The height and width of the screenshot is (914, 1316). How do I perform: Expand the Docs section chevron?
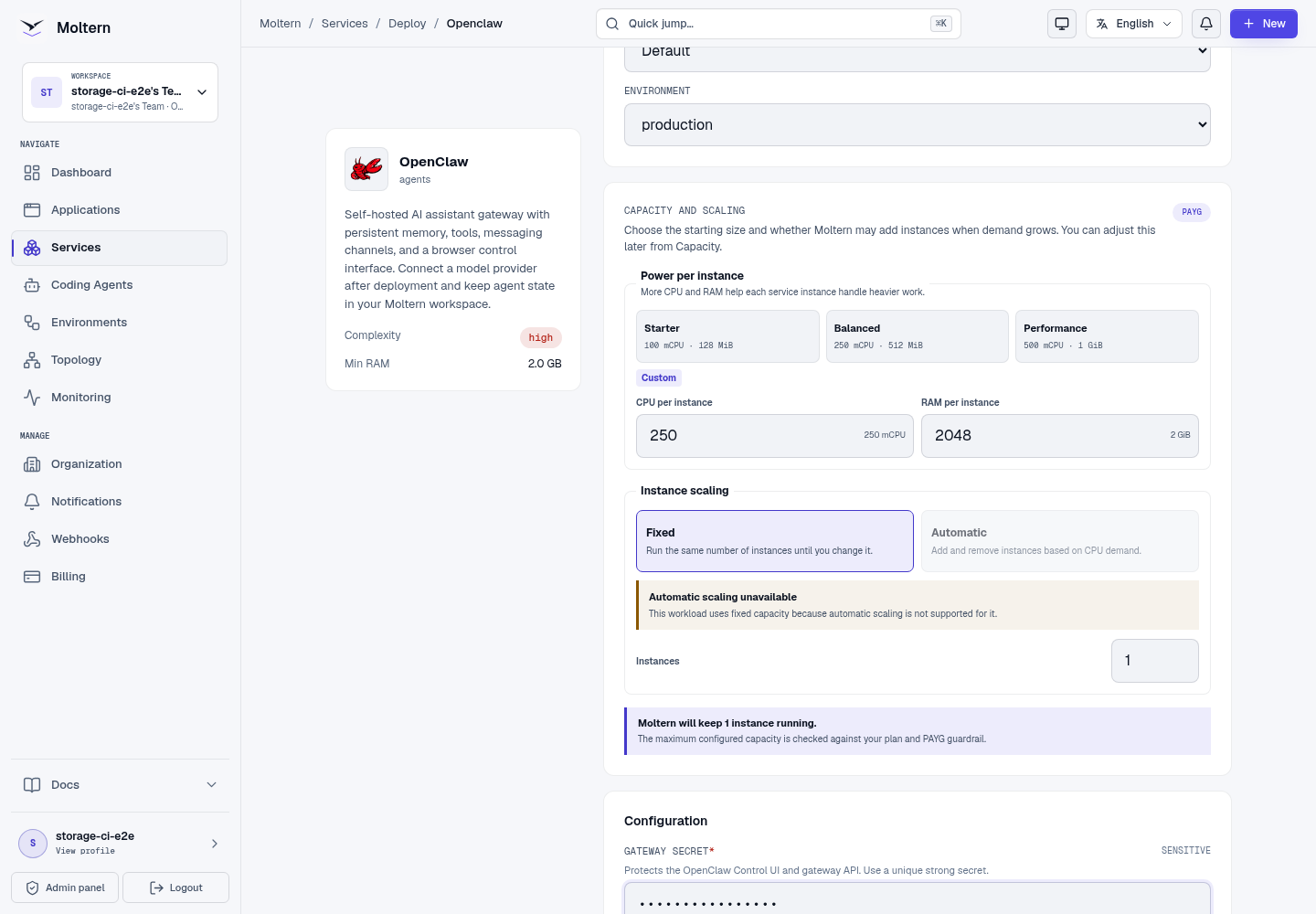coord(212,785)
